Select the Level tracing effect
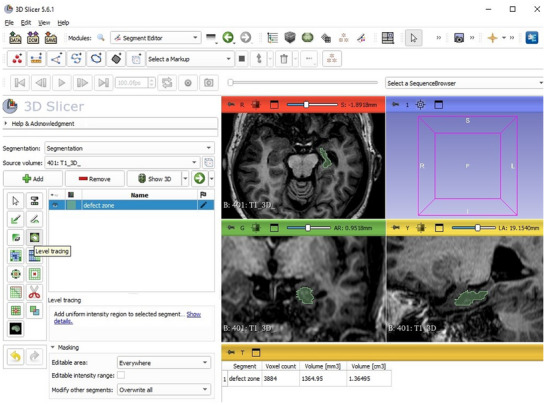The height and width of the screenshot is (405, 546). [34, 238]
